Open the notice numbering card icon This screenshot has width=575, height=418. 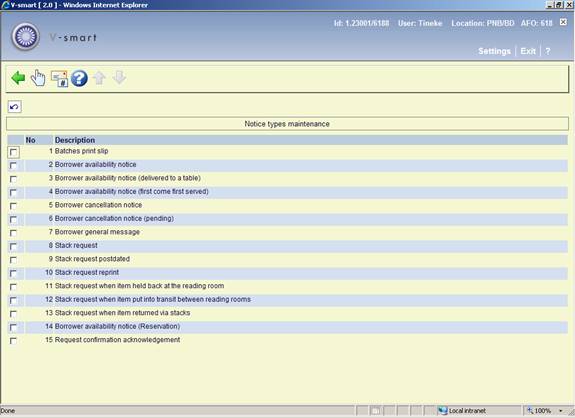tap(59, 78)
